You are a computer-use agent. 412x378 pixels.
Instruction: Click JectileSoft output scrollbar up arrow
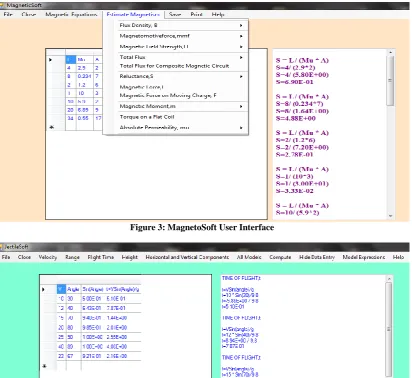388,279
